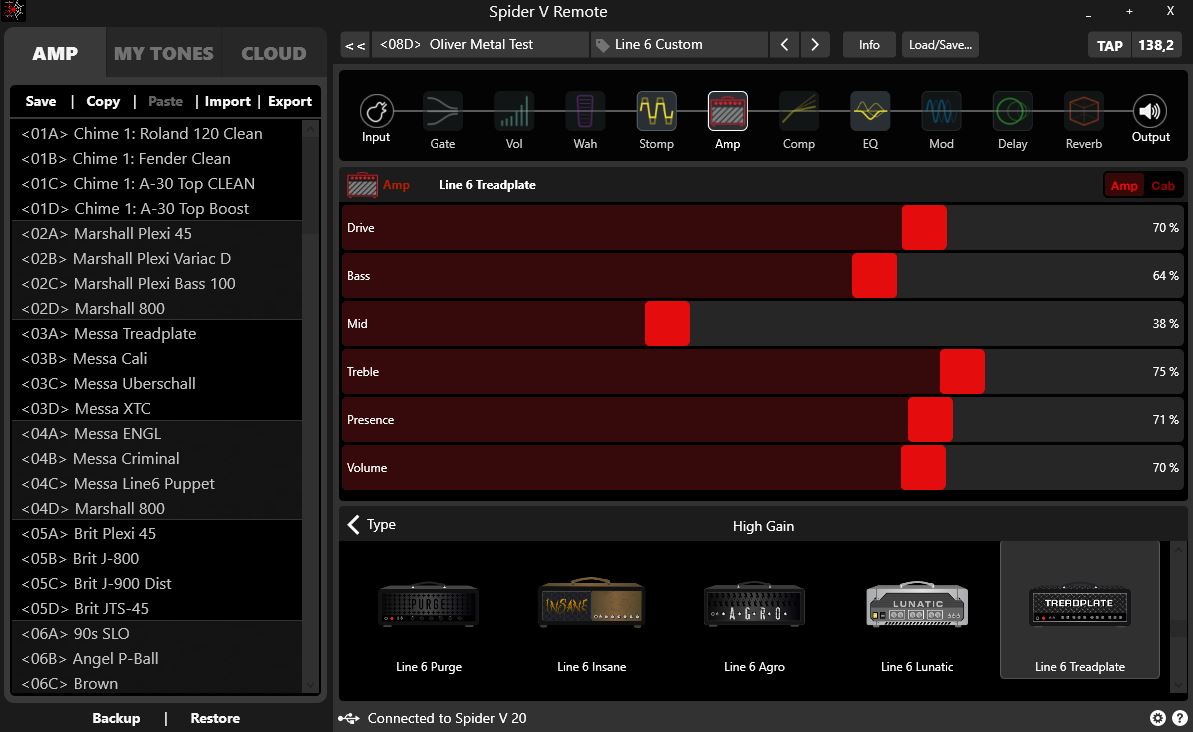Screen dimensions: 1193x732
Task: Click the Spider V Remote app logo
Action: tap(14, 11)
